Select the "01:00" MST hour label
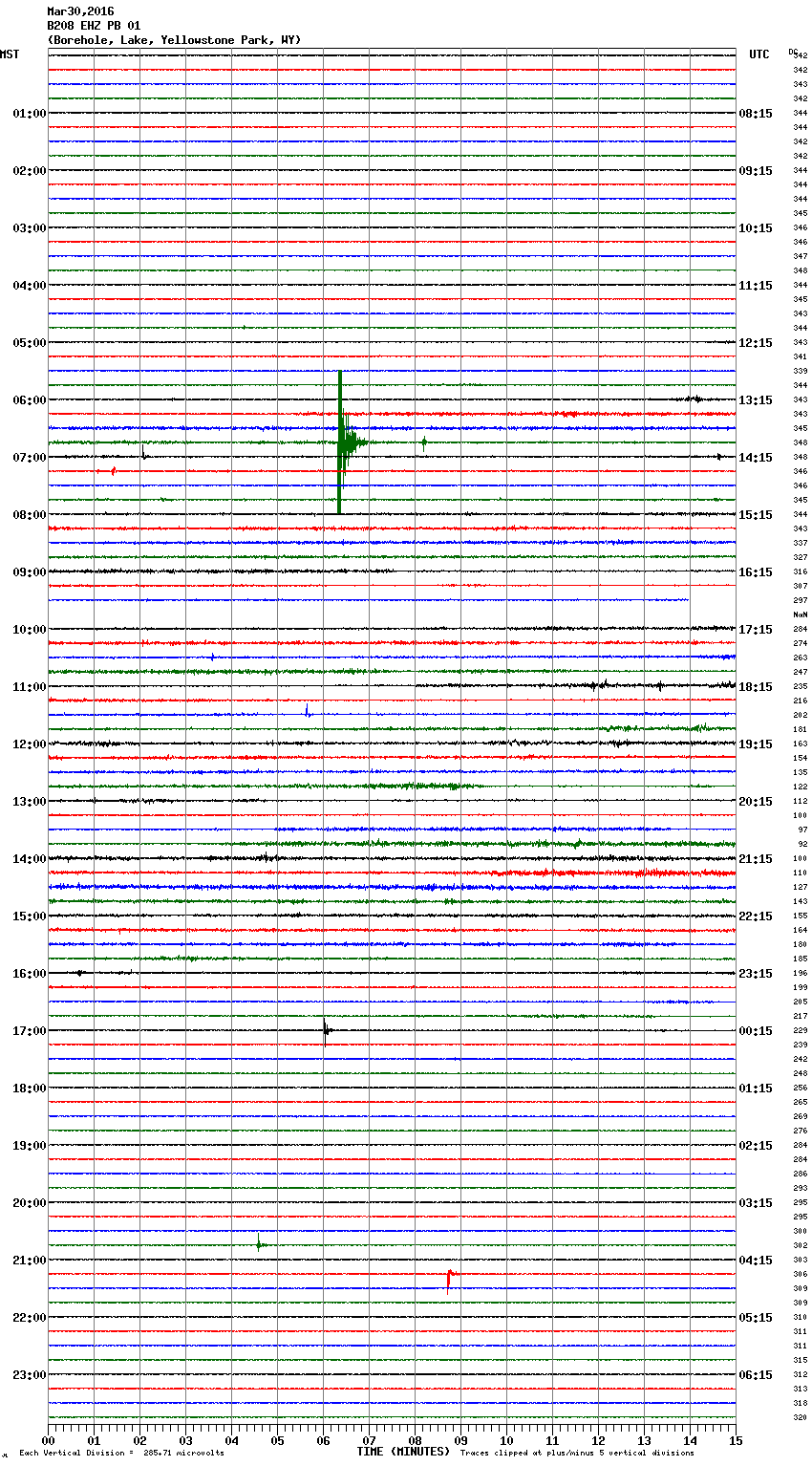 tap(30, 114)
